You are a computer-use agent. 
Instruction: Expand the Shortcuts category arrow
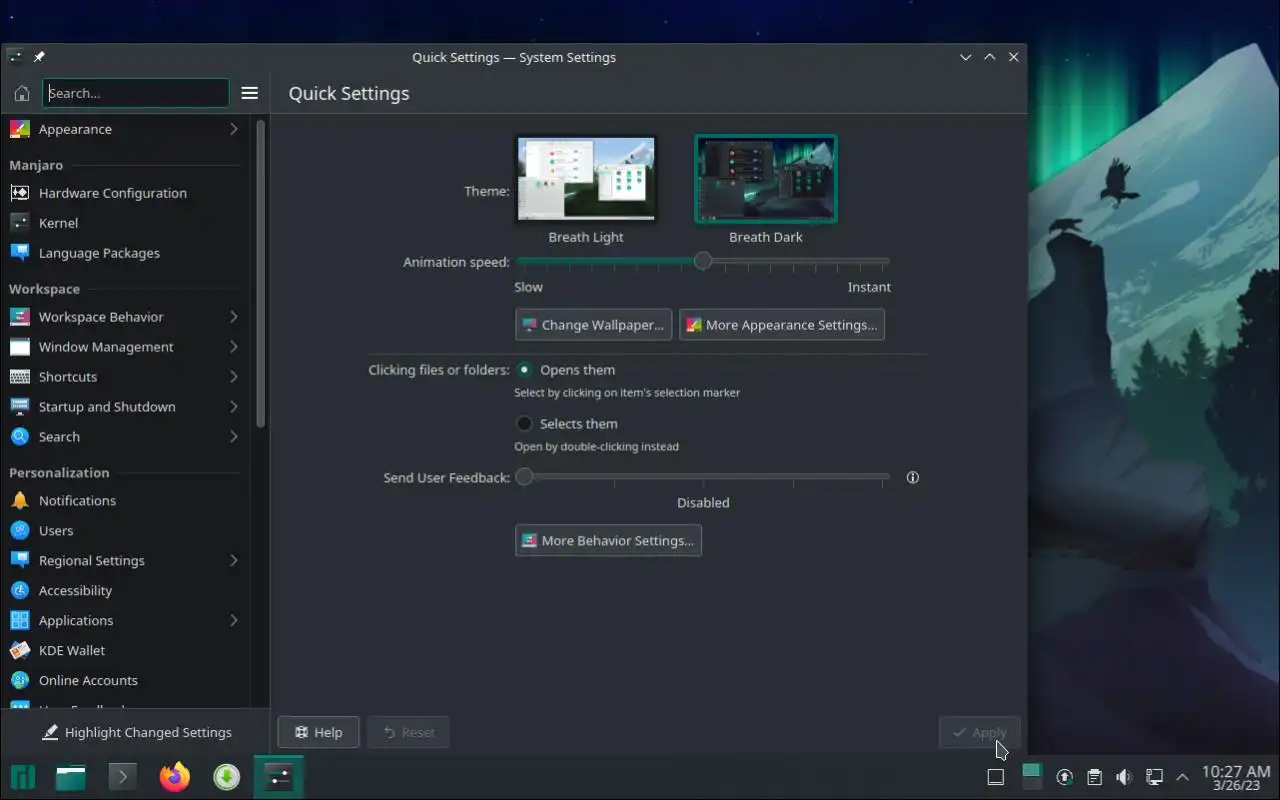tap(234, 377)
